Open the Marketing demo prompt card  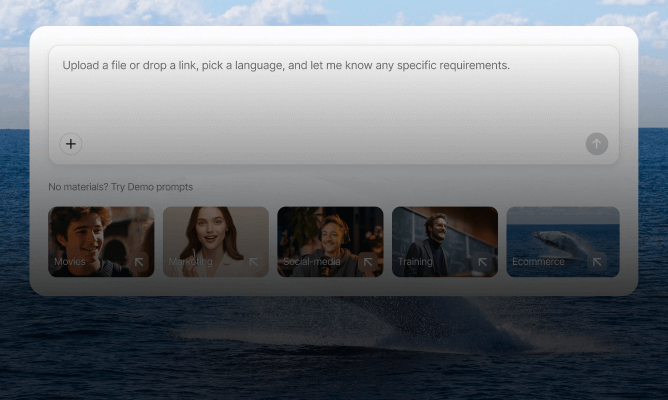point(216,242)
